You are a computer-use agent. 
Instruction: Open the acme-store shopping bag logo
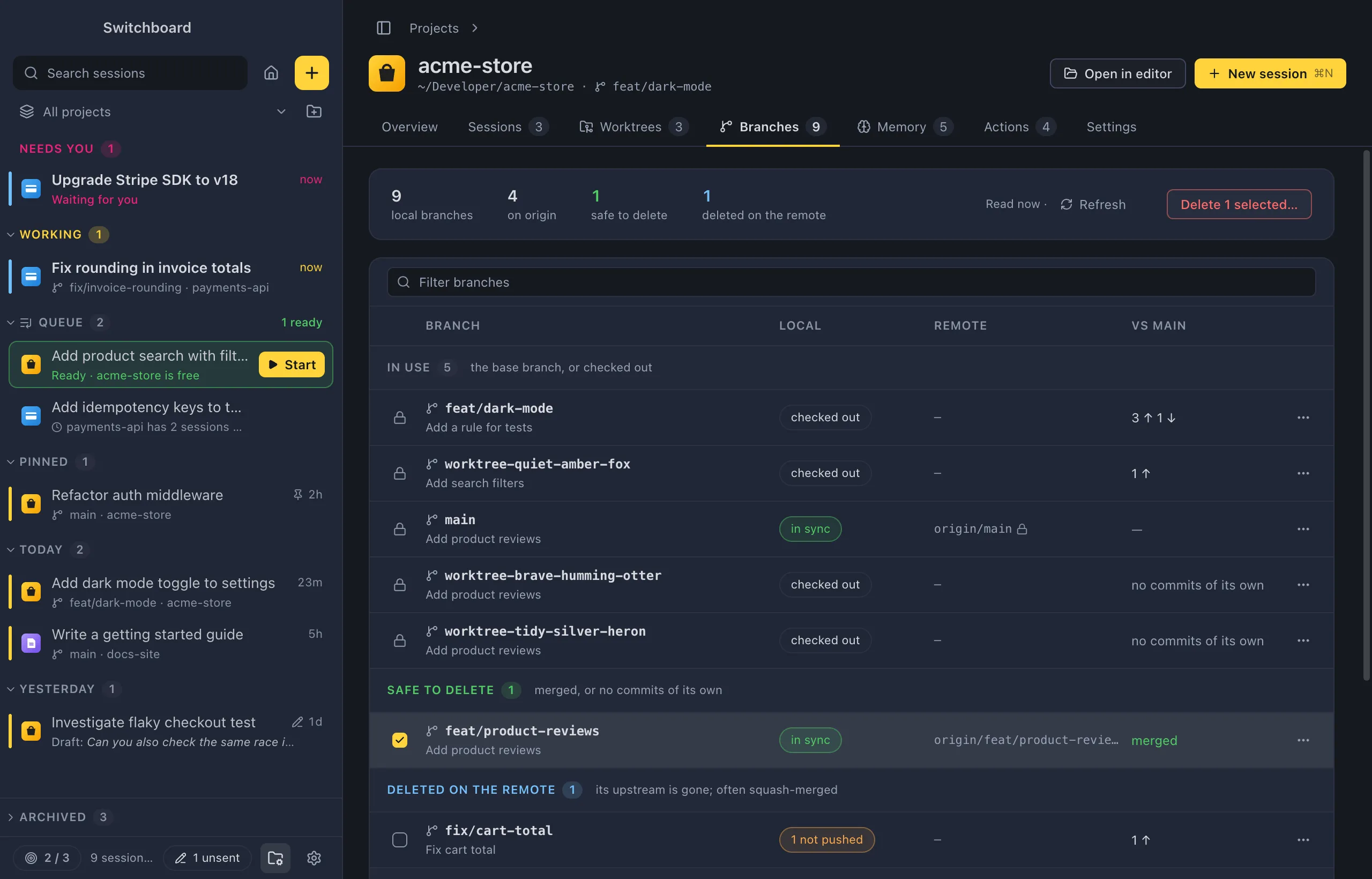tap(387, 73)
